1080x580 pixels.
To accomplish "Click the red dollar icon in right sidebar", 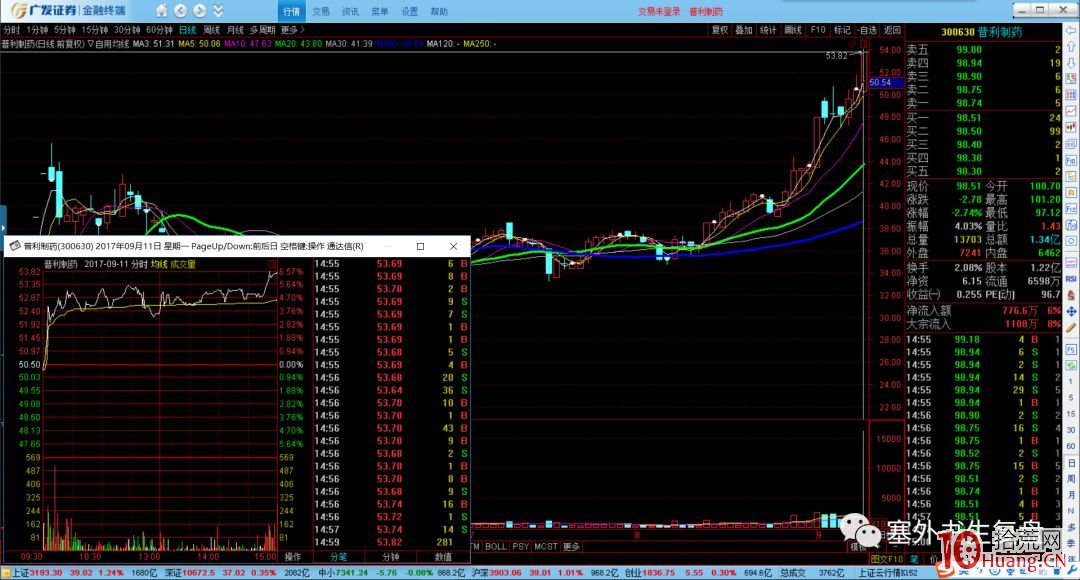I will (1071, 296).
